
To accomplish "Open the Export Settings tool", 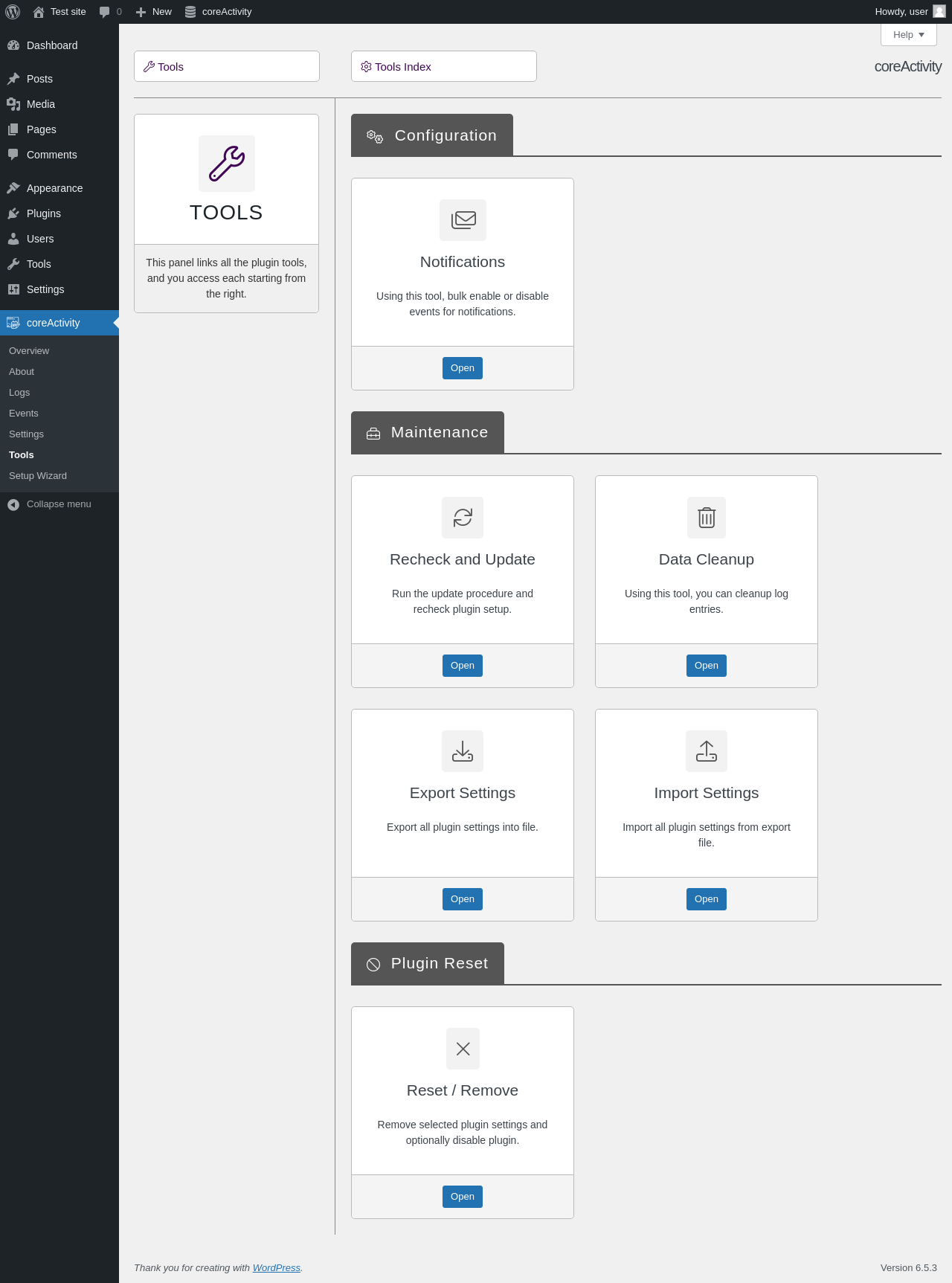I will coord(463,899).
